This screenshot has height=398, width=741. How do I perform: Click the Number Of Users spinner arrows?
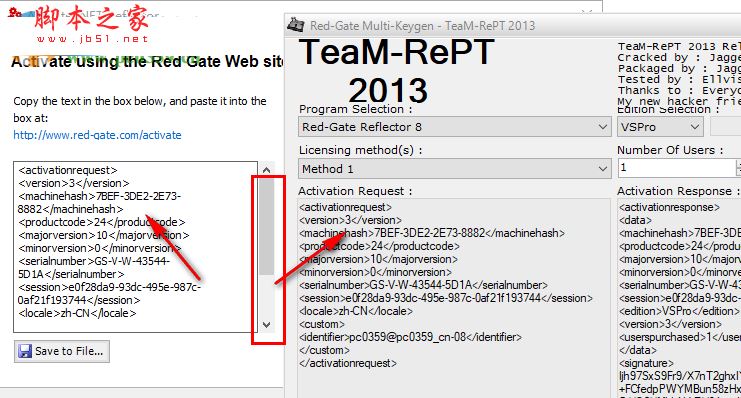(738, 168)
